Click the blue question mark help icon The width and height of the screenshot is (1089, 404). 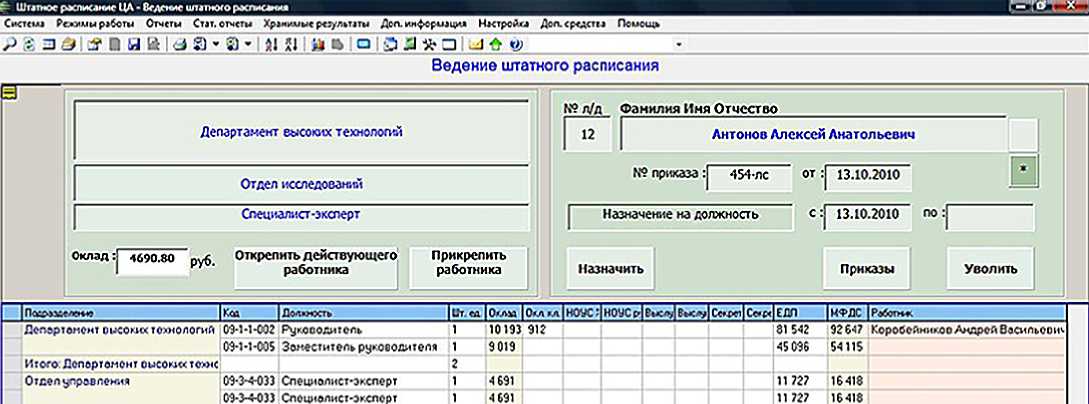pyautogui.click(x=514, y=44)
